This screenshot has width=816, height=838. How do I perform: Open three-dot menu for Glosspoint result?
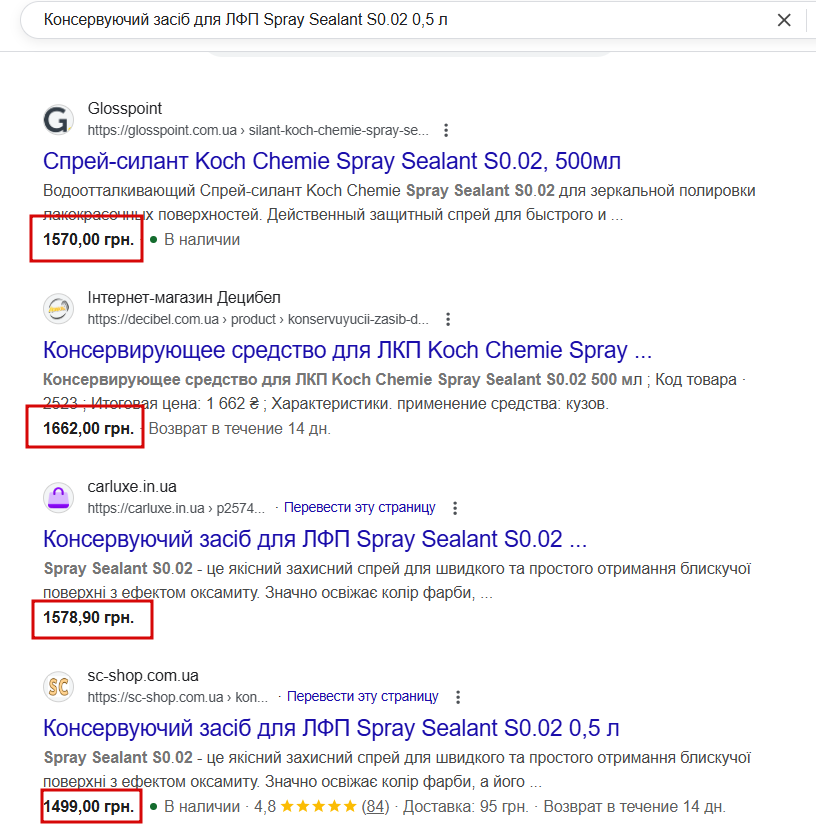(x=446, y=130)
